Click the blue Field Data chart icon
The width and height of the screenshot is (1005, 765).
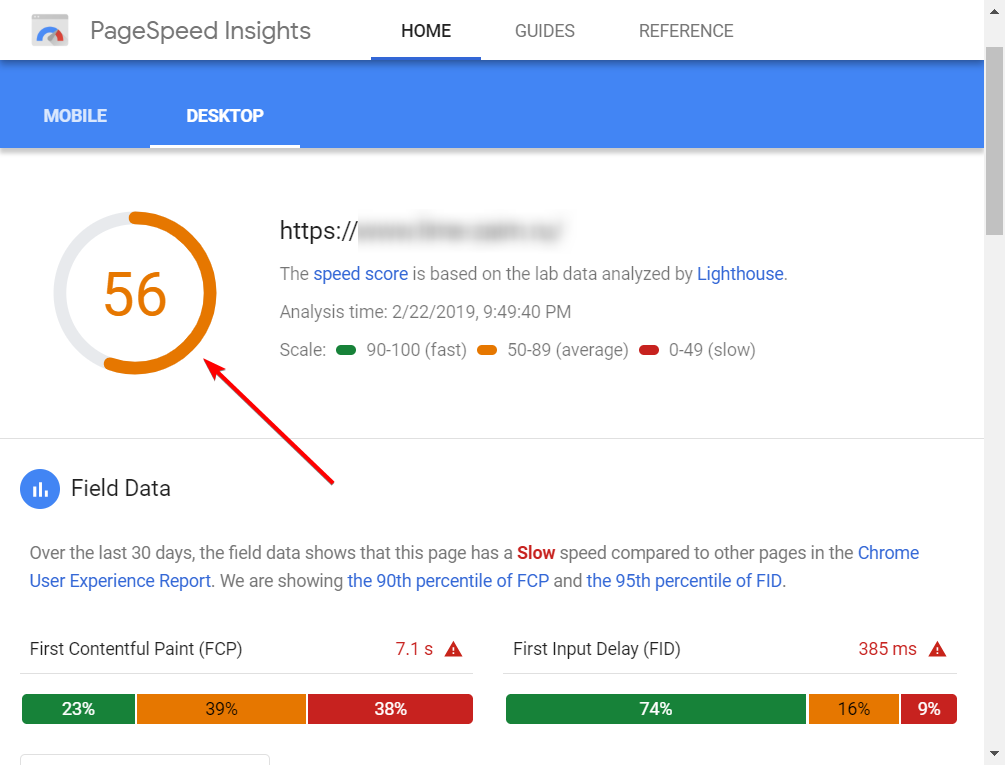pyautogui.click(x=40, y=489)
